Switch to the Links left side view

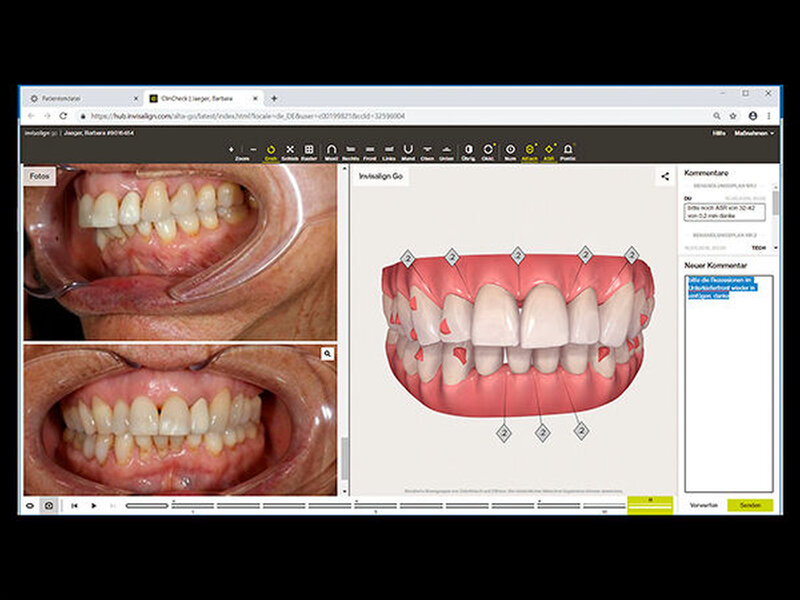(x=389, y=152)
